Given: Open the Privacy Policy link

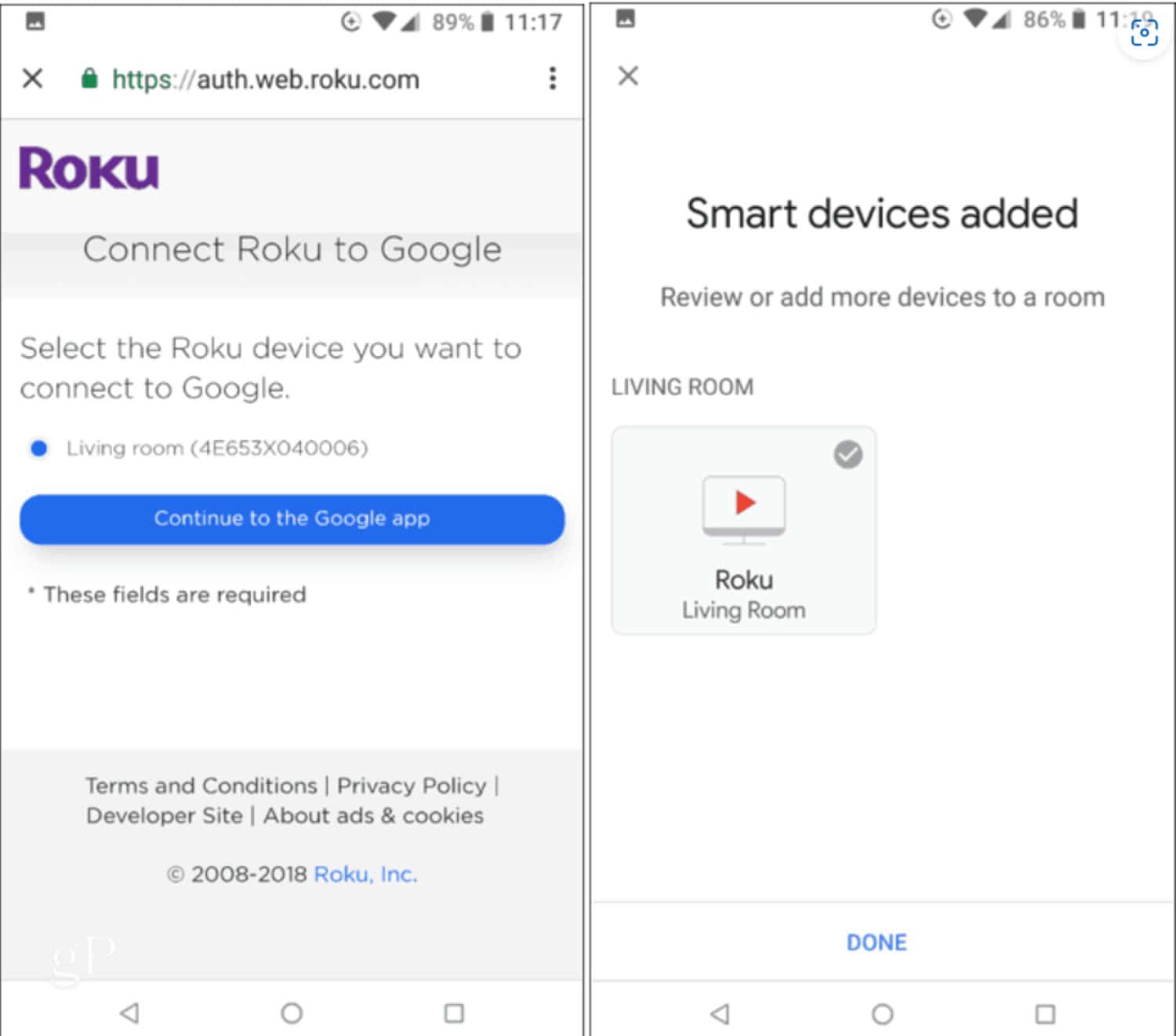Looking at the screenshot, I should 412,786.
